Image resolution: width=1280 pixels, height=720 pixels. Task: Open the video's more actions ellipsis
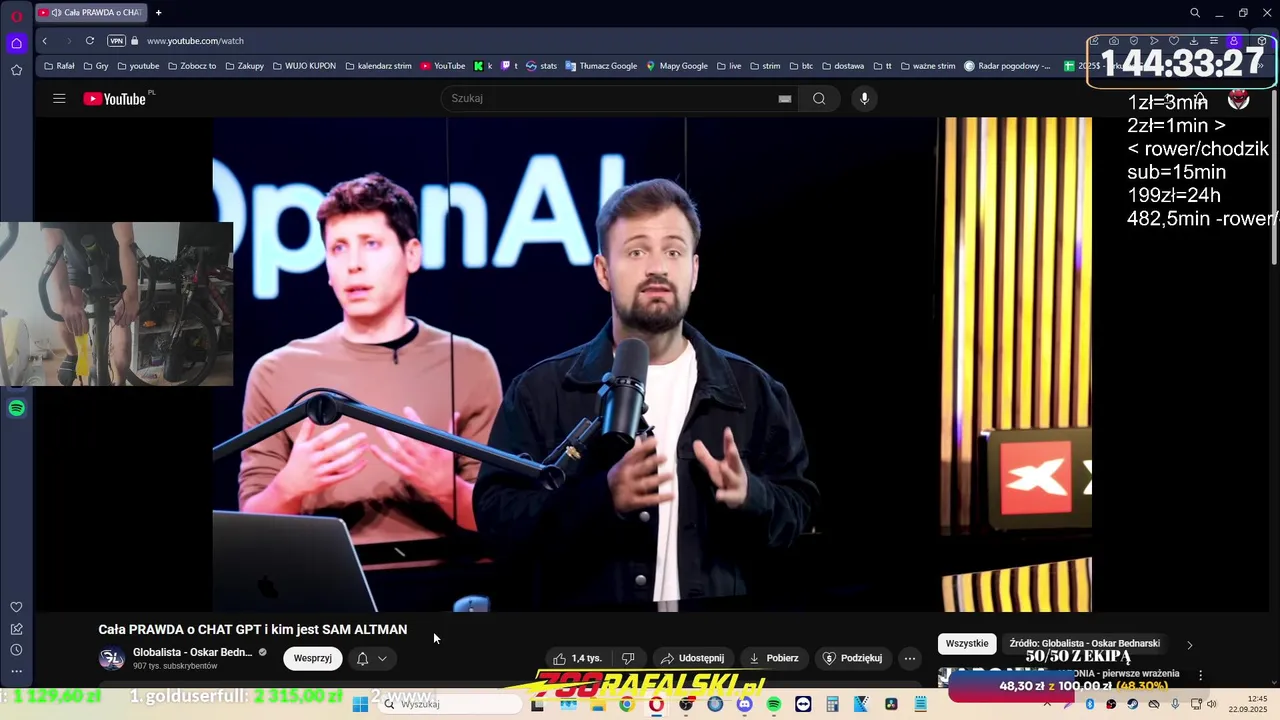click(909, 658)
